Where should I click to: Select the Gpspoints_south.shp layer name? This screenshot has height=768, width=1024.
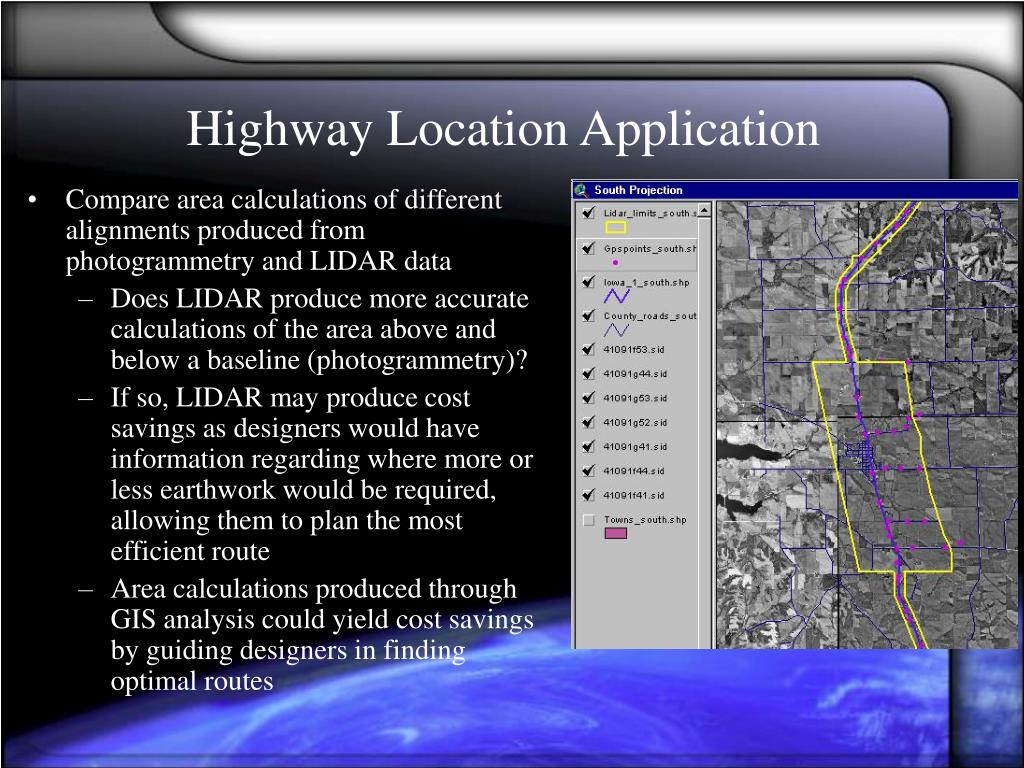650,249
